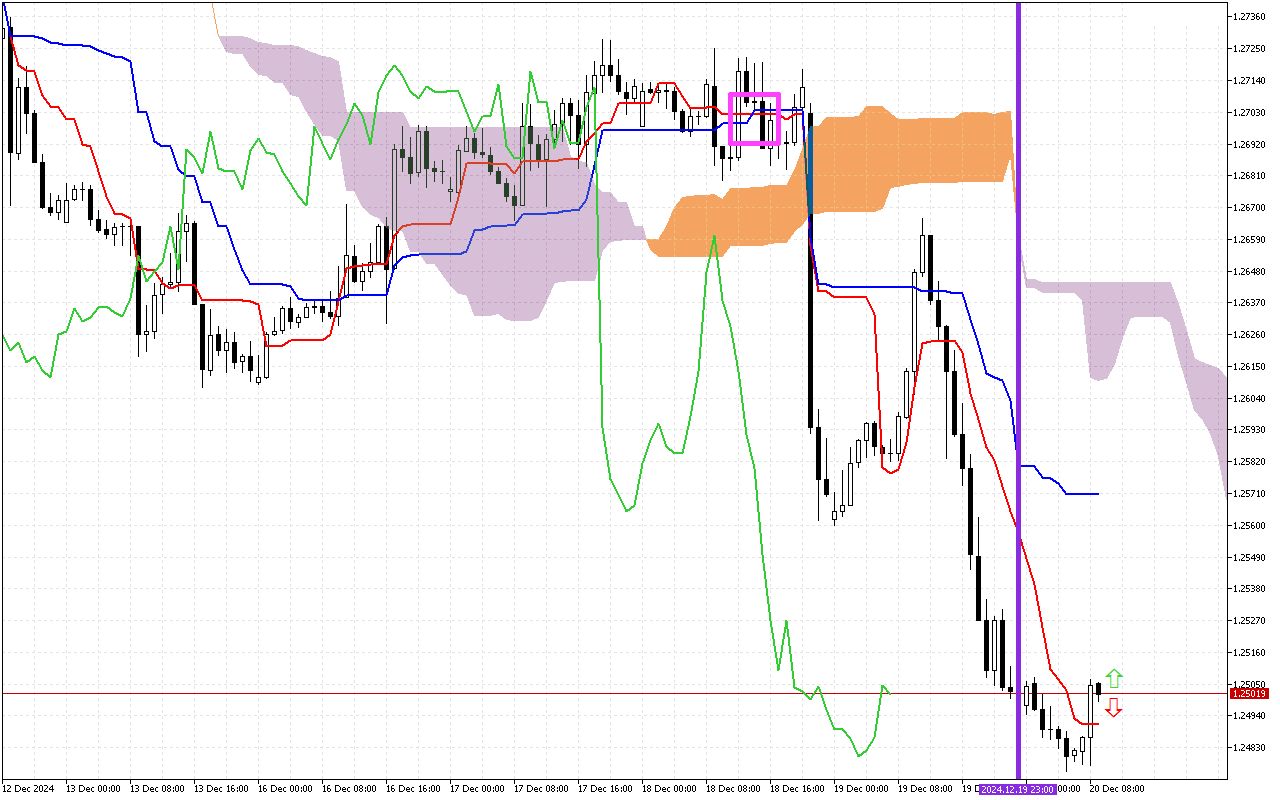Click the 16 Dec 00:00 time label

[285, 788]
